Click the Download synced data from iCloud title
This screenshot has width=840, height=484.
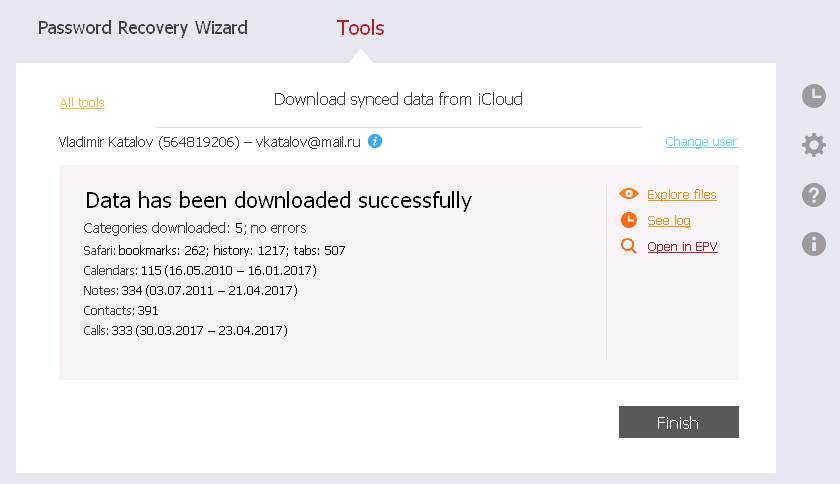(x=398, y=99)
